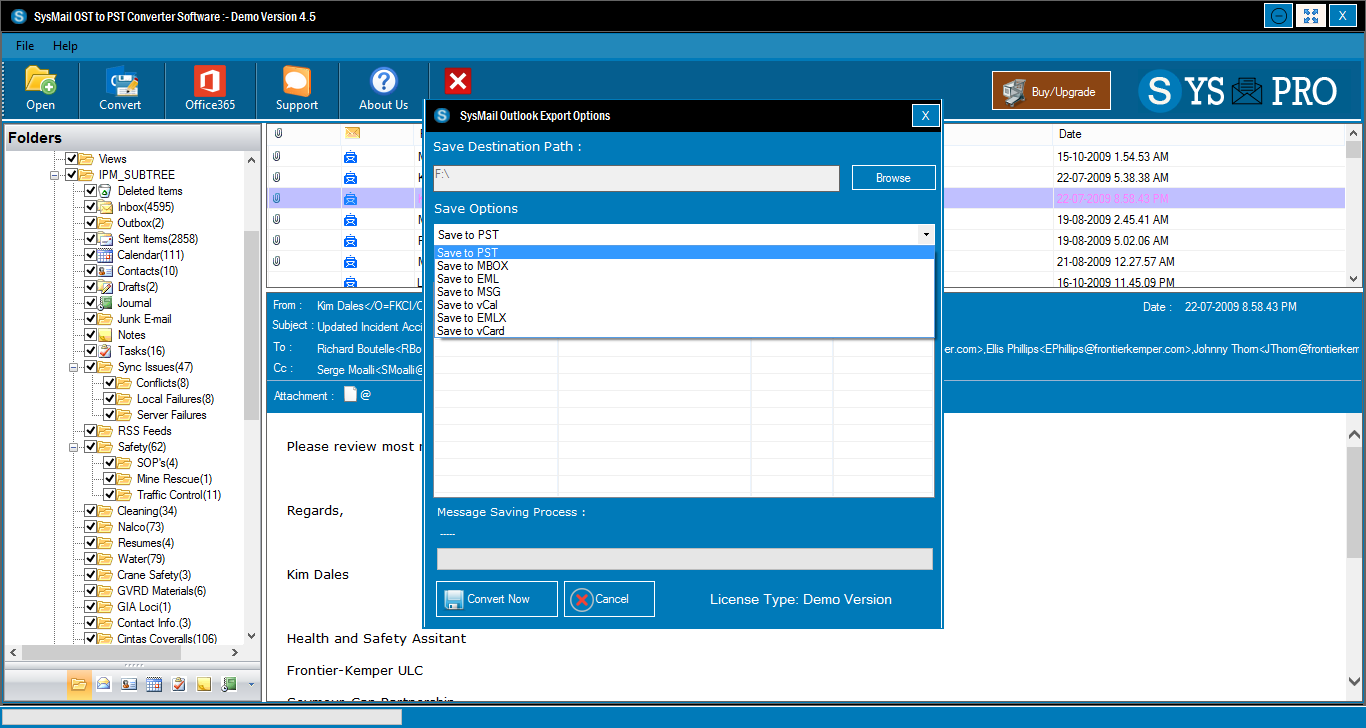Pick Save to EMLX option

685,318
